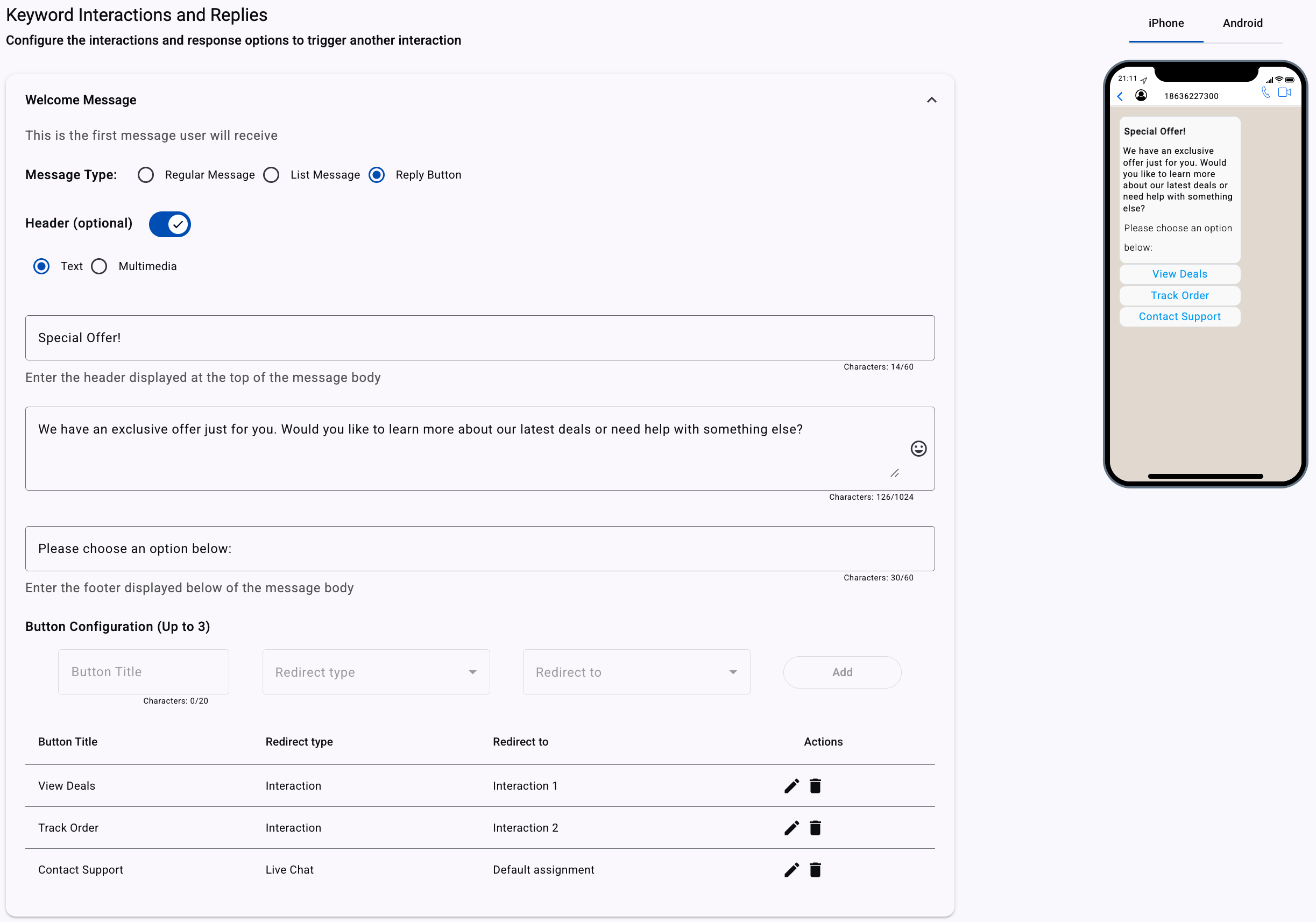The image size is (1316, 922).
Task: Delete the Track Order button row
Action: point(815,827)
